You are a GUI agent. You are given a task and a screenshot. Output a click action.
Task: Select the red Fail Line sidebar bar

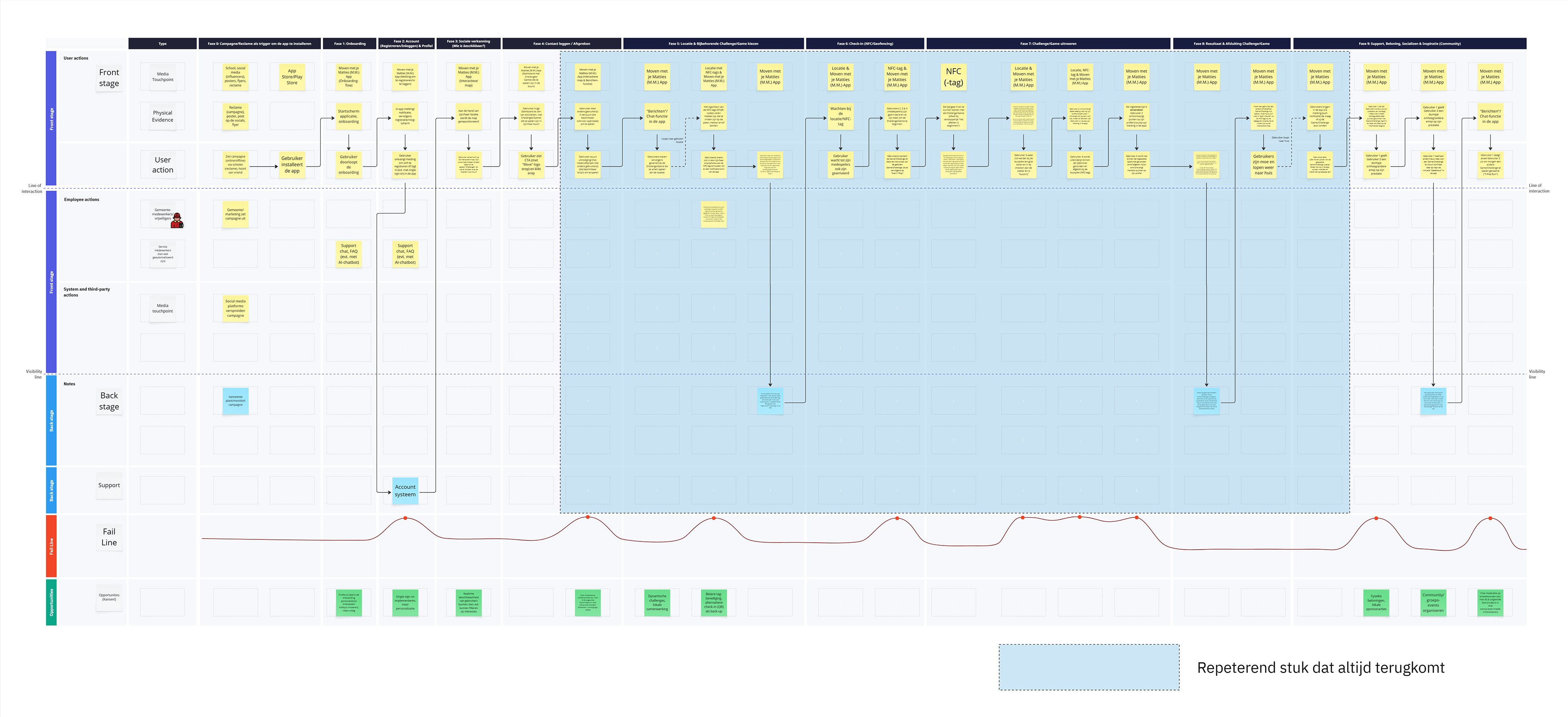click(x=51, y=546)
